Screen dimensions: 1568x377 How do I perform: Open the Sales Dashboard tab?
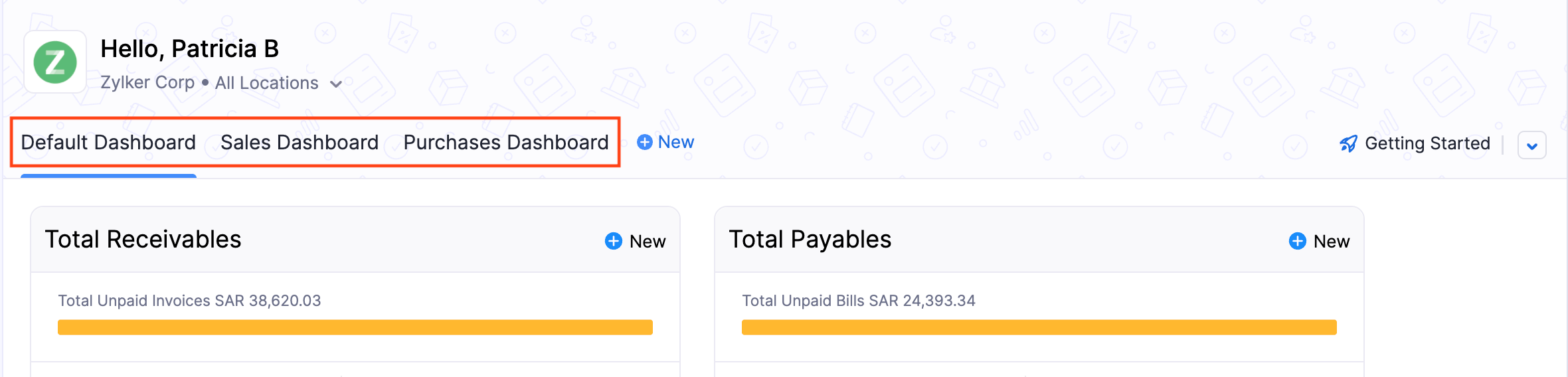pos(300,143)
